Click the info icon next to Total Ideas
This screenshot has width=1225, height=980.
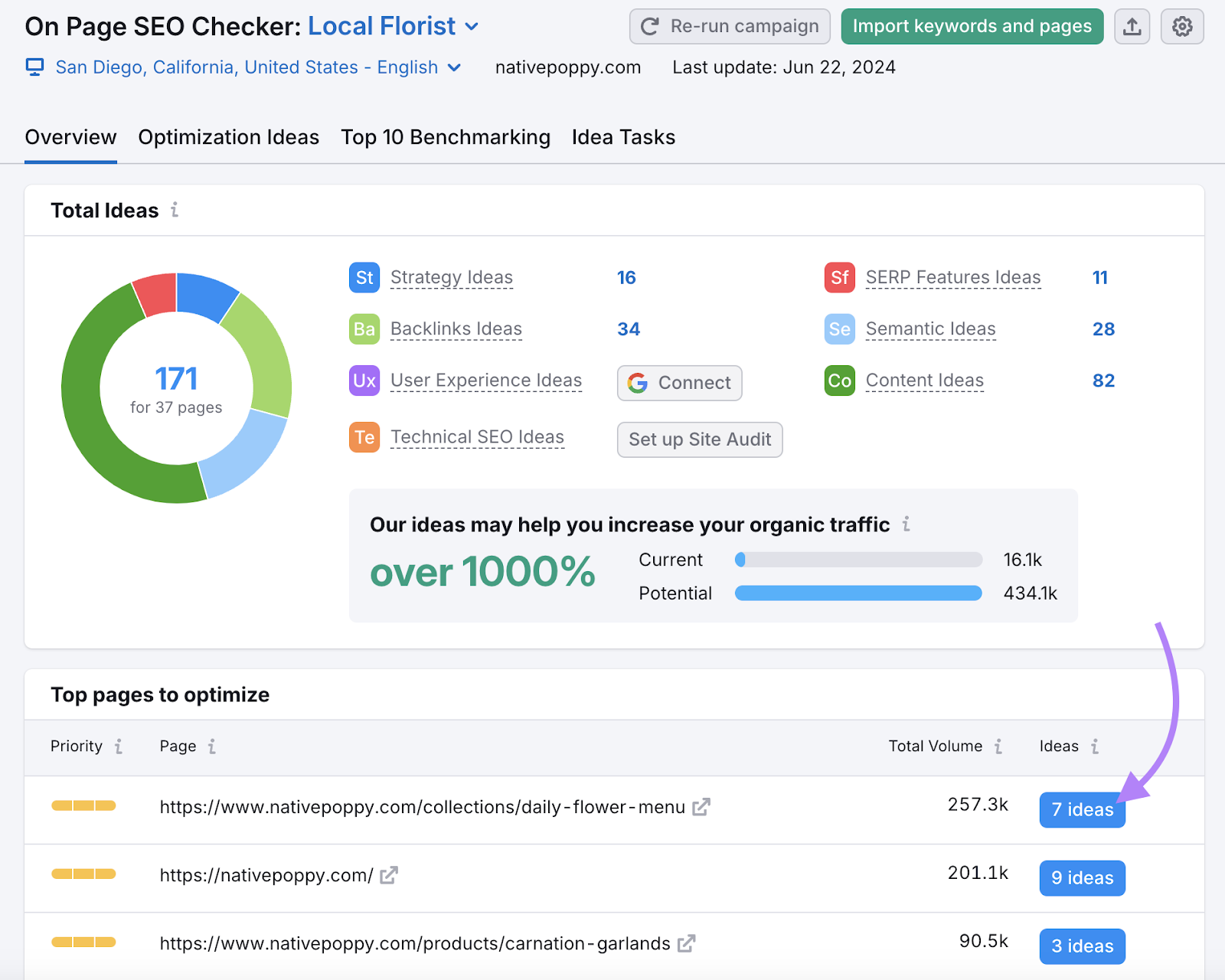tap(175, 210)
